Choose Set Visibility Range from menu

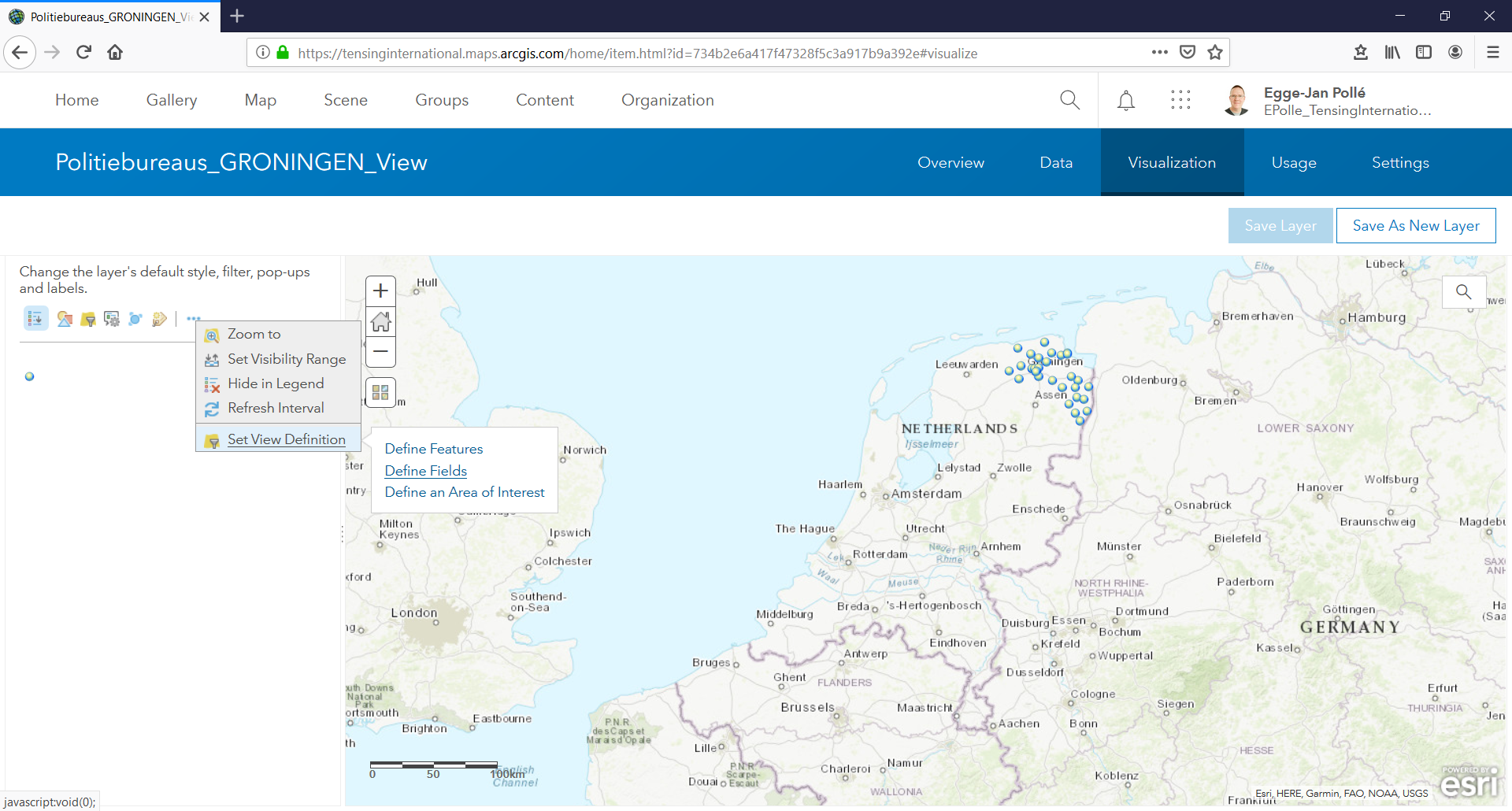pyautogui.click(x=287, y=359)
